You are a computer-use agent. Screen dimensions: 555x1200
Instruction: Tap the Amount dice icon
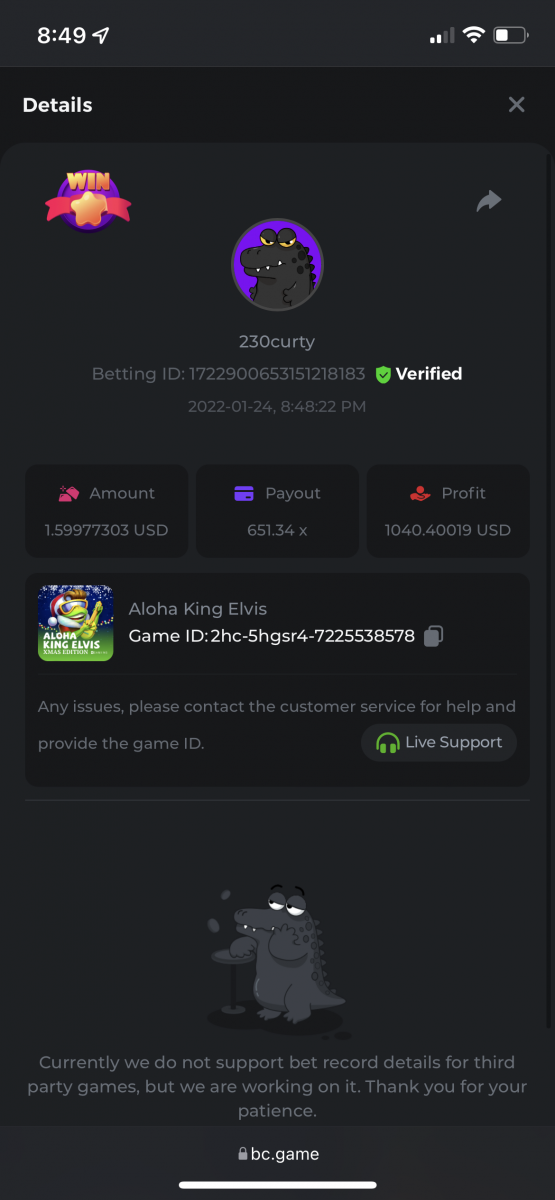68,493
